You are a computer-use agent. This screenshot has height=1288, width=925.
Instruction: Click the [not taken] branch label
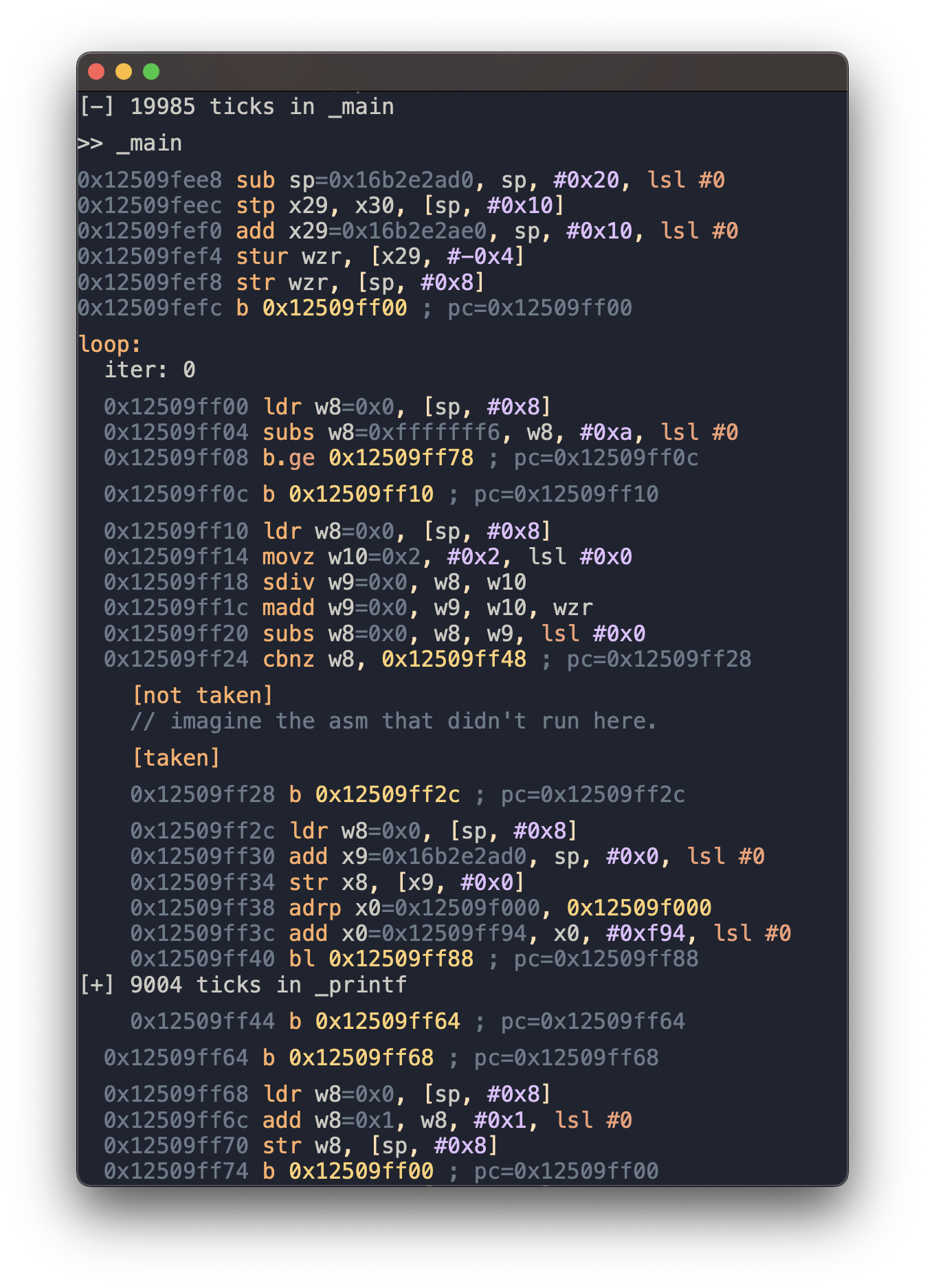coord(203,696)
